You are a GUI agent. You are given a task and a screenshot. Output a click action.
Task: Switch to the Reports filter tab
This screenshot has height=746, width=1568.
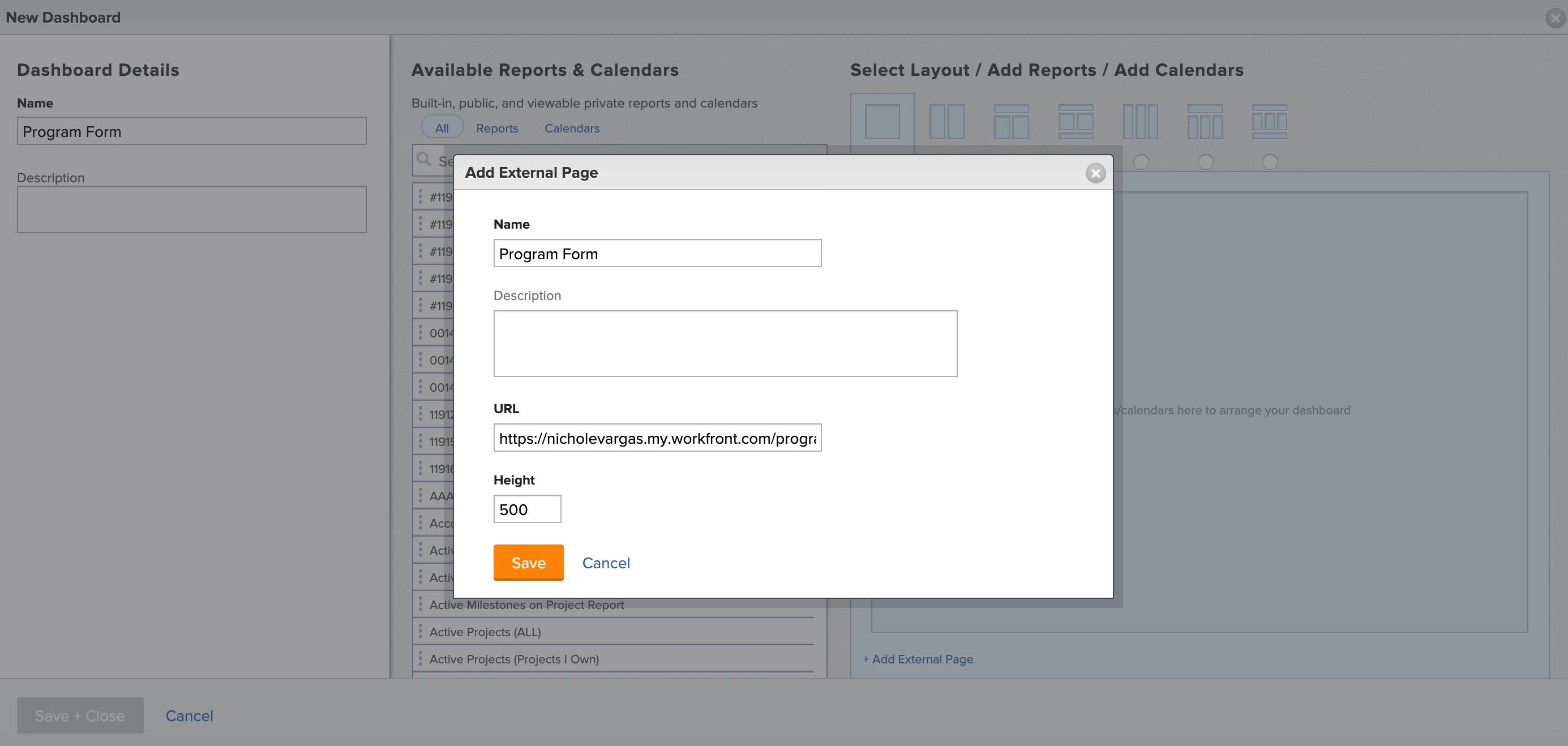tap(496, 128)
